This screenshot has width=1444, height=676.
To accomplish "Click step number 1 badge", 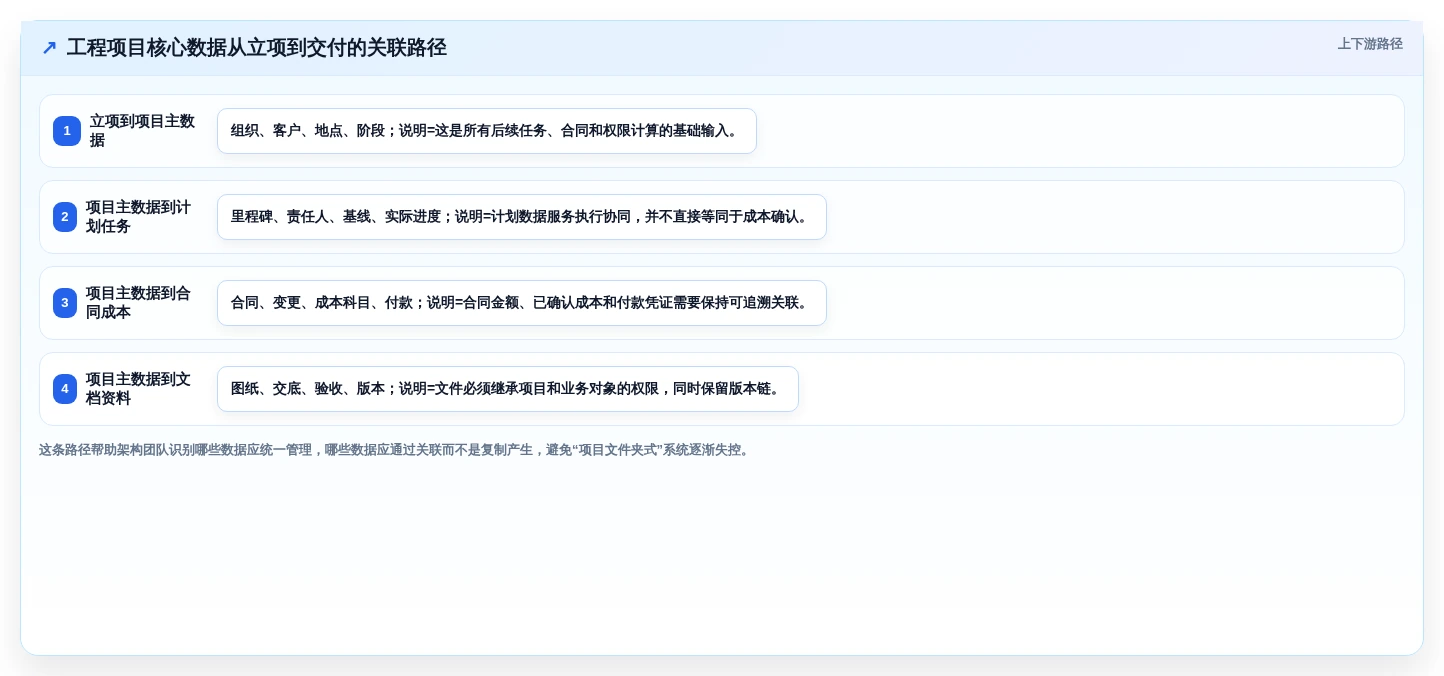I will tap(67, 131).
